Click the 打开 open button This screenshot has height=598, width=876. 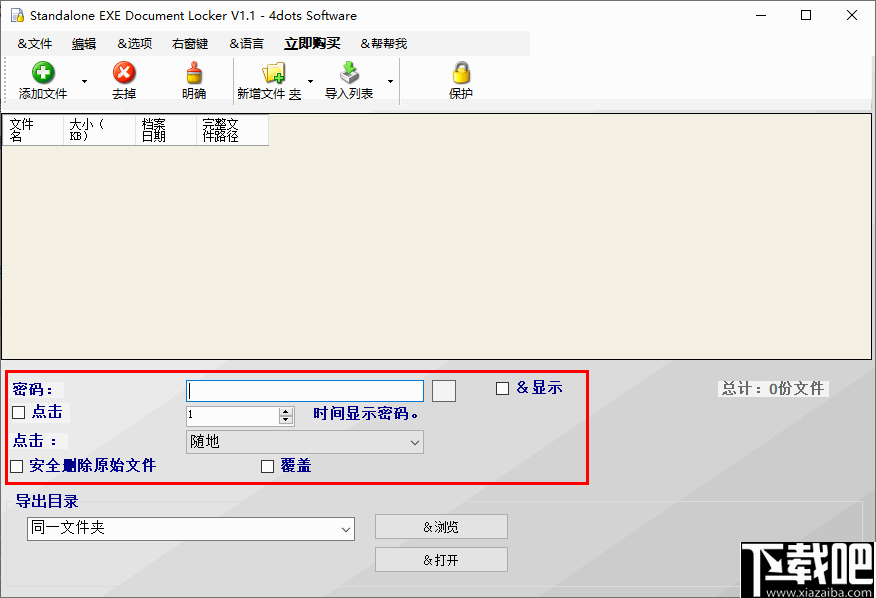(x=440, y=559)
